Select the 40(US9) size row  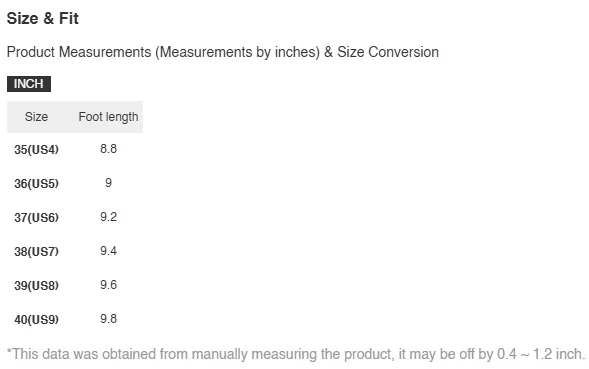click(x=75, y=319)
